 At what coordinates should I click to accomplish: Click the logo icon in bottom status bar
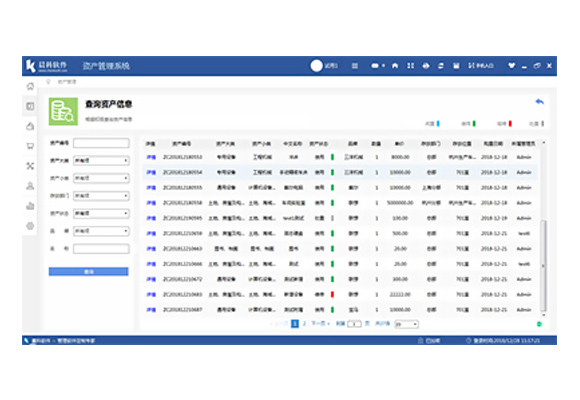coord(27,340)
